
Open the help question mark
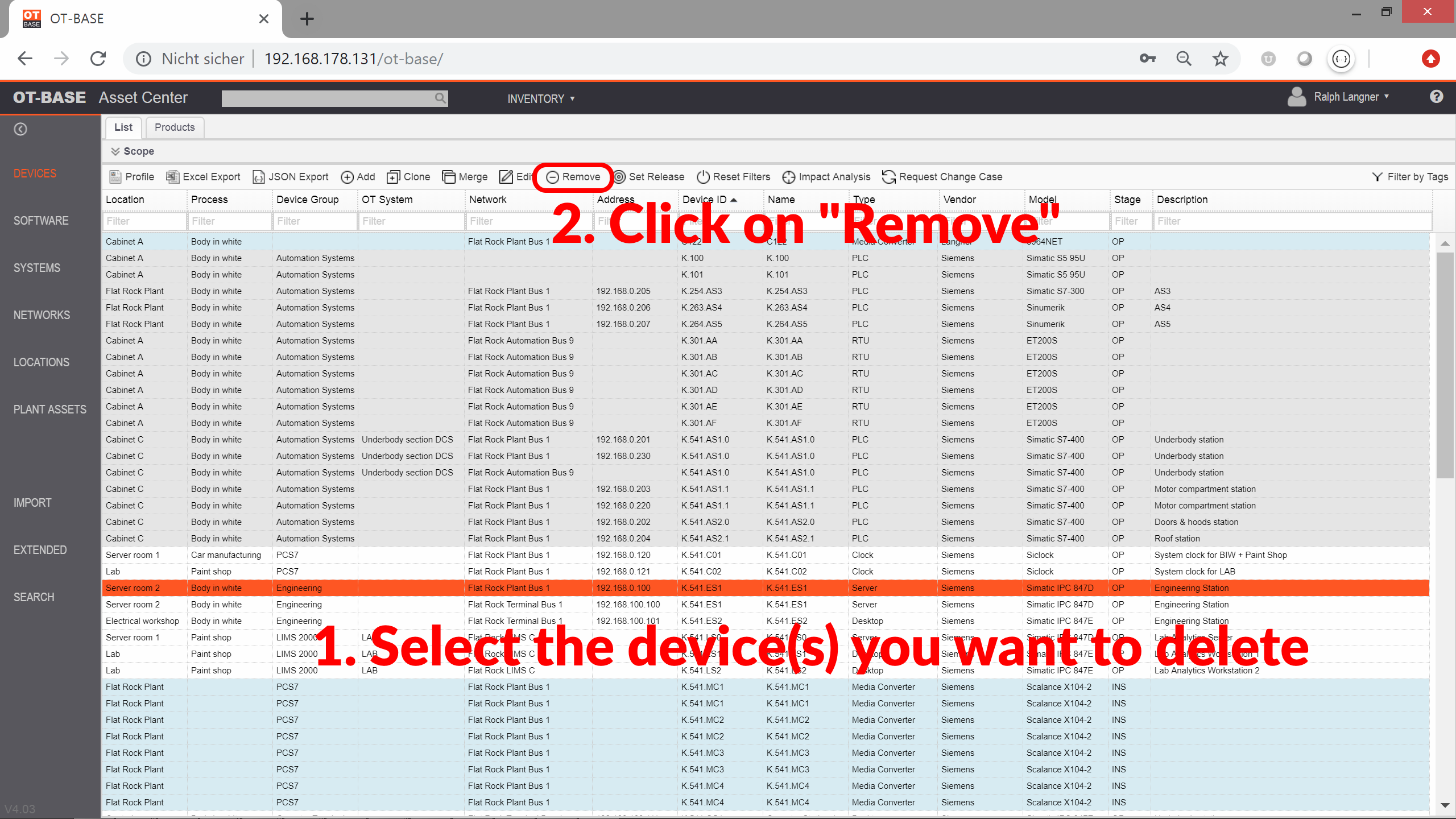pyautogui.click(x=1436, y=97)
